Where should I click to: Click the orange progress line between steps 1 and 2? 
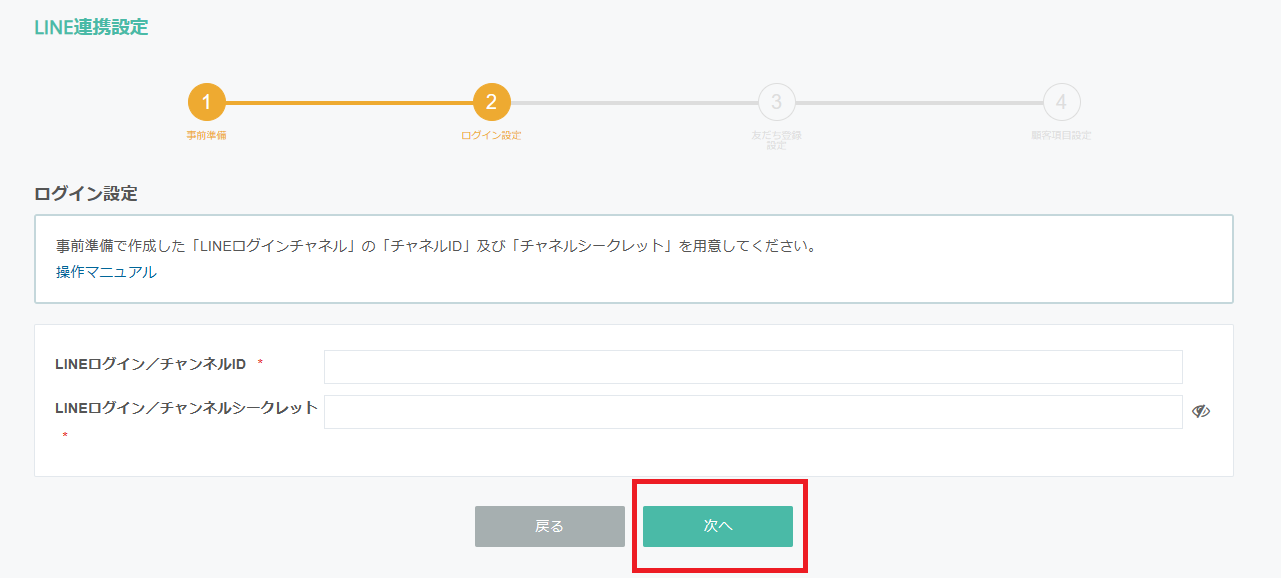click(x=349, y=102)
